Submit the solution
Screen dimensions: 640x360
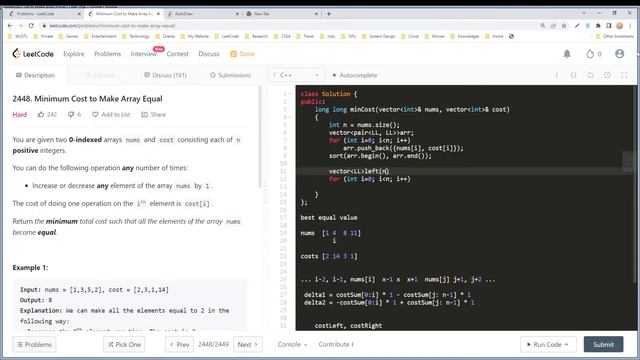(x=603, y=344)
